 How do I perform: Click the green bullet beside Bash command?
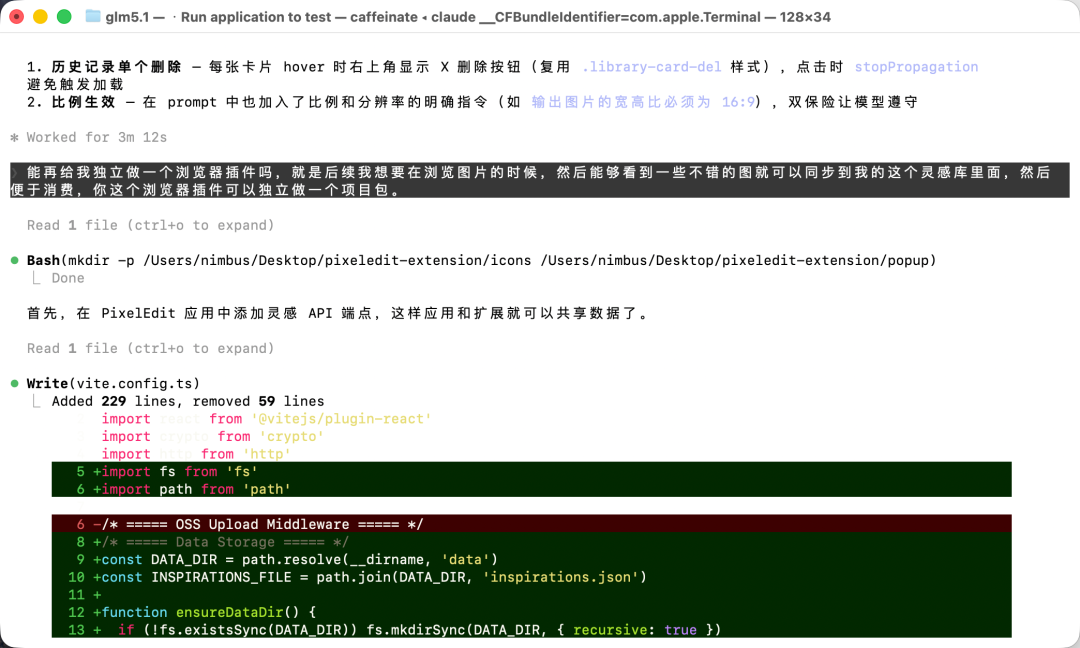[14, 260]
